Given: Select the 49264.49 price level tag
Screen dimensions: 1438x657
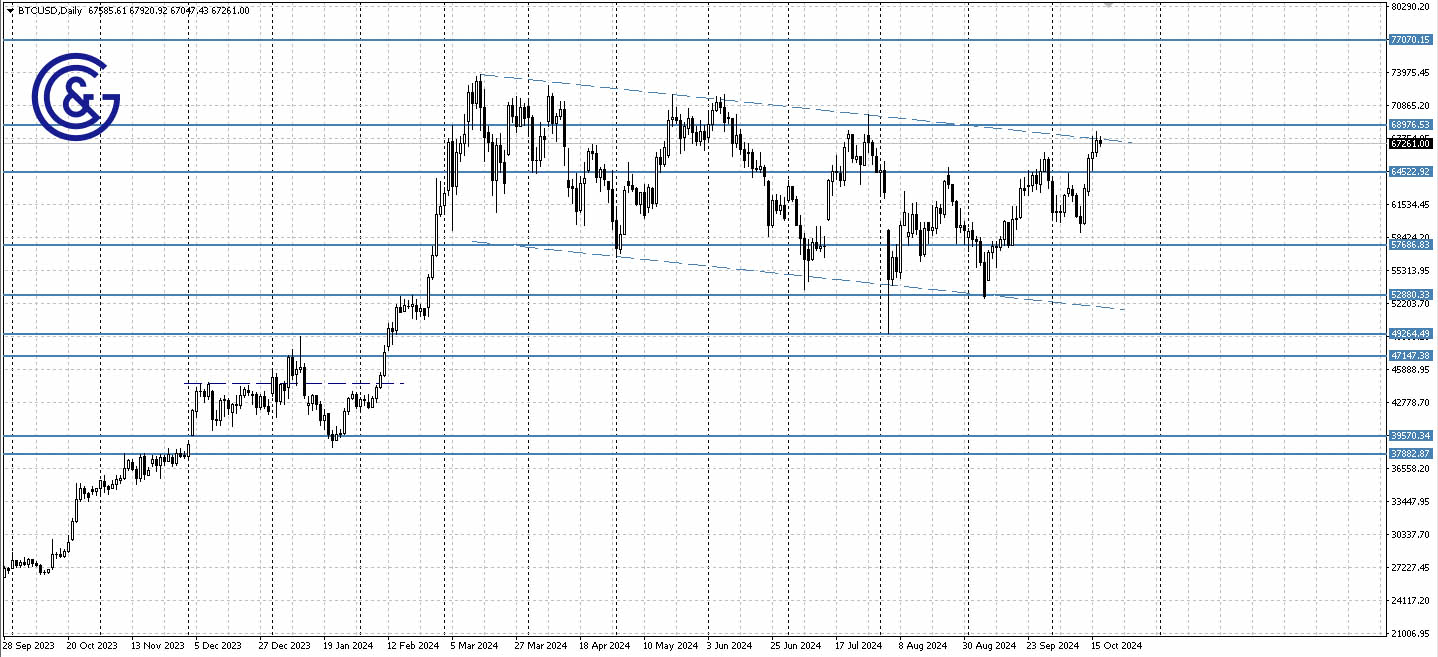Looking at the screenshot, I should (1410, 333).
